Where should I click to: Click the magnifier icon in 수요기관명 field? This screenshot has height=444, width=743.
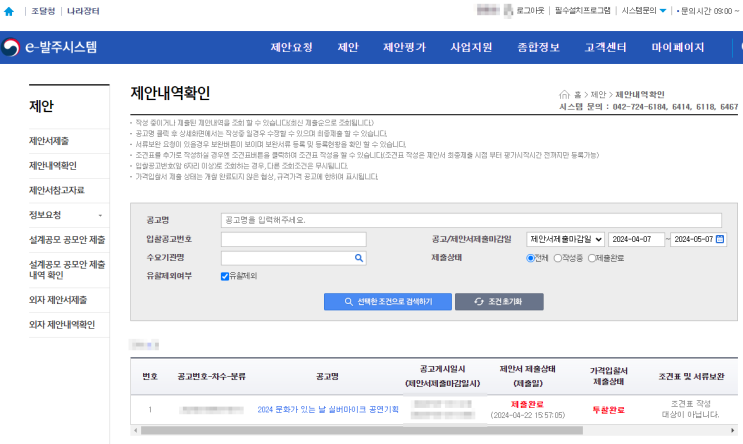tap(359, 258)
